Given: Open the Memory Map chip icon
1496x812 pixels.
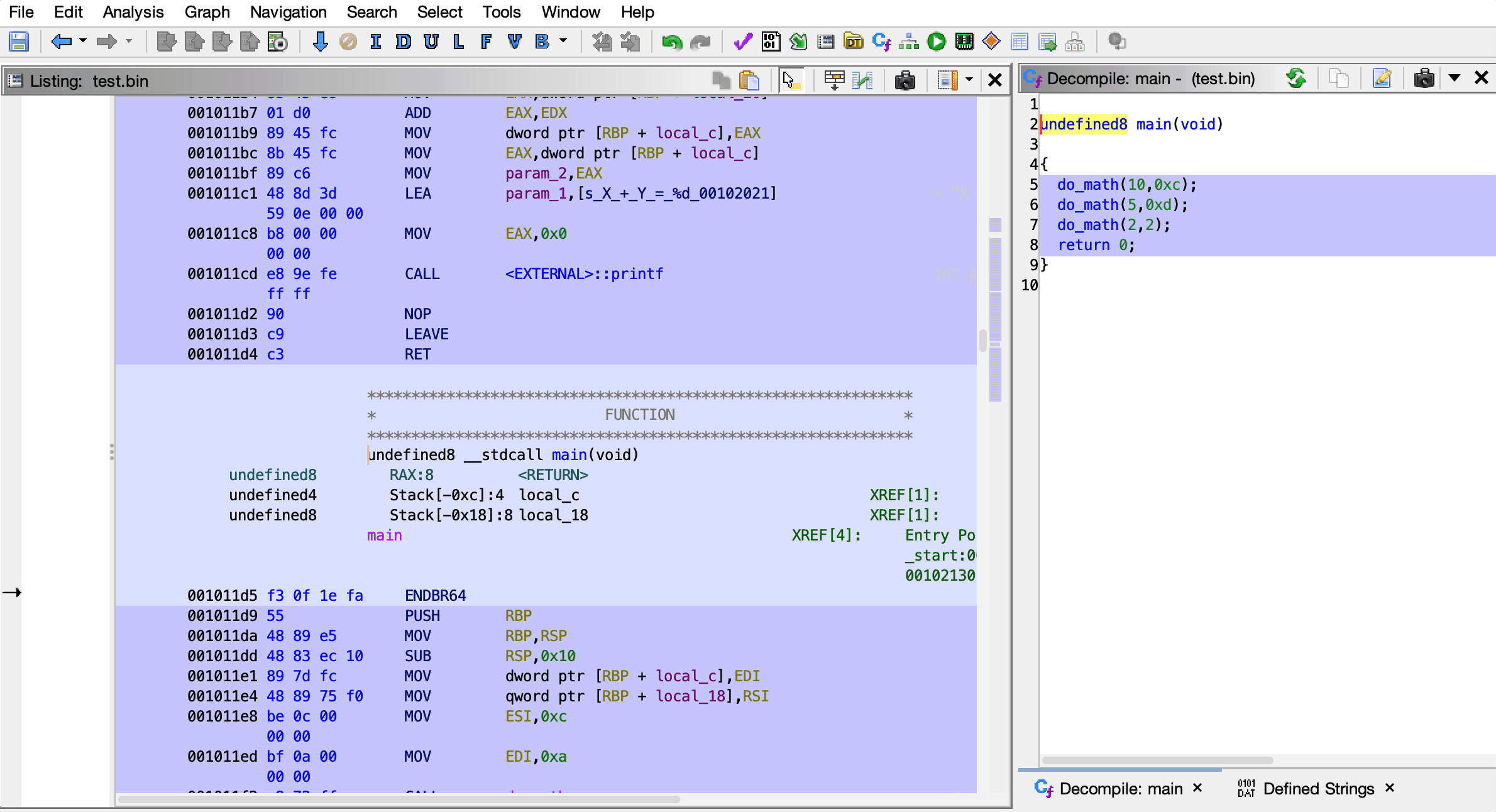Looking at the screenshot, I should (964, 42).
